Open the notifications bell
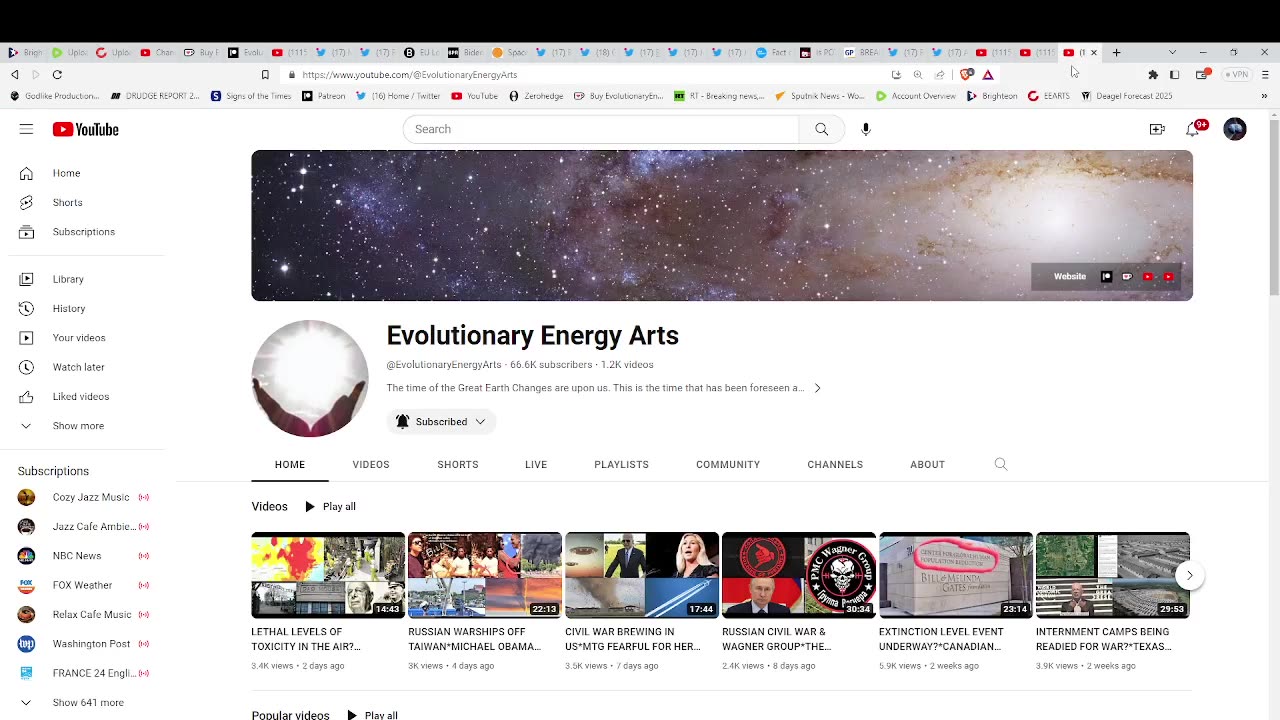 [1193, 129]
